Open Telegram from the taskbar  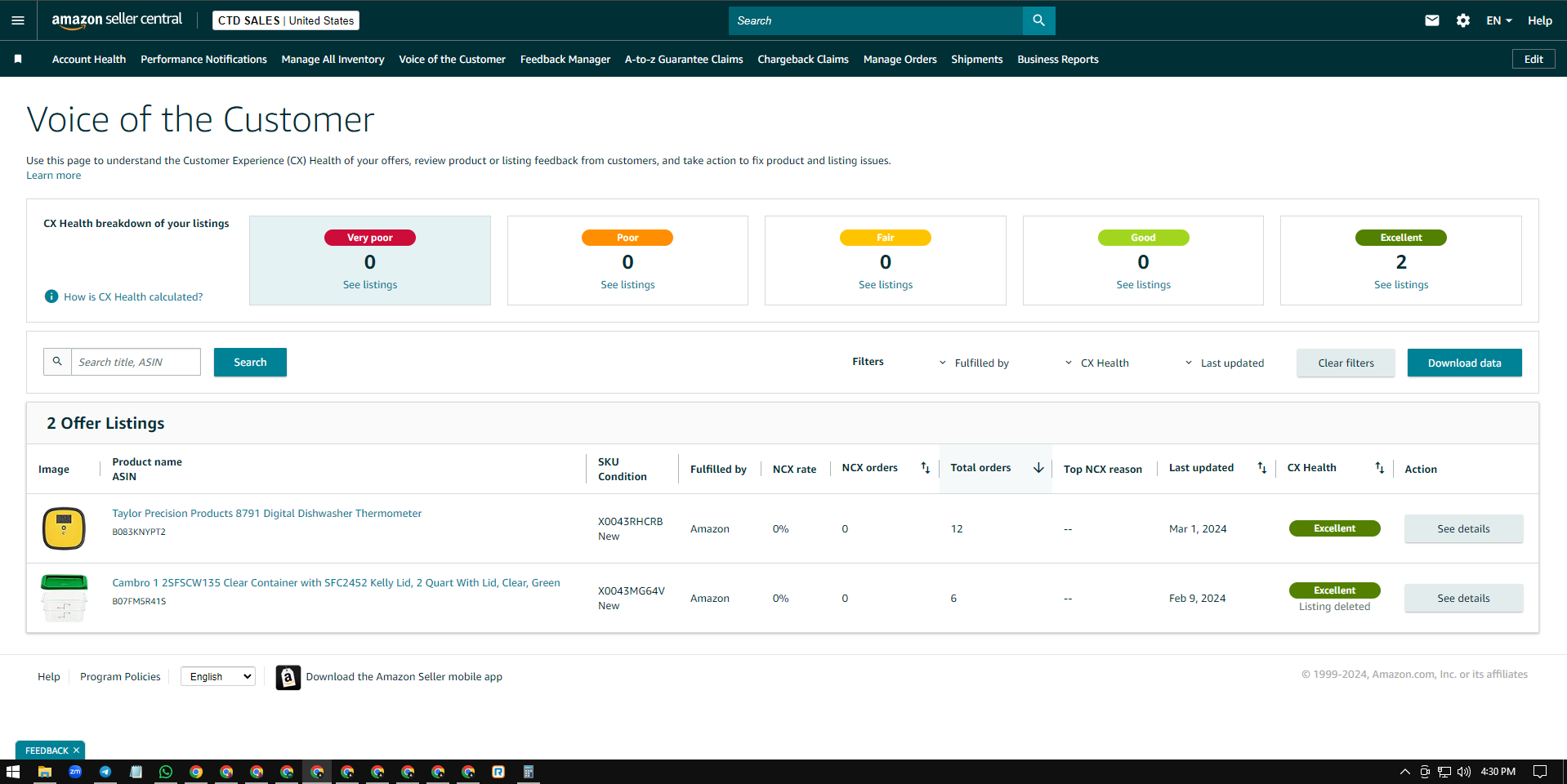pyautogui.click(x=105, y=772)
